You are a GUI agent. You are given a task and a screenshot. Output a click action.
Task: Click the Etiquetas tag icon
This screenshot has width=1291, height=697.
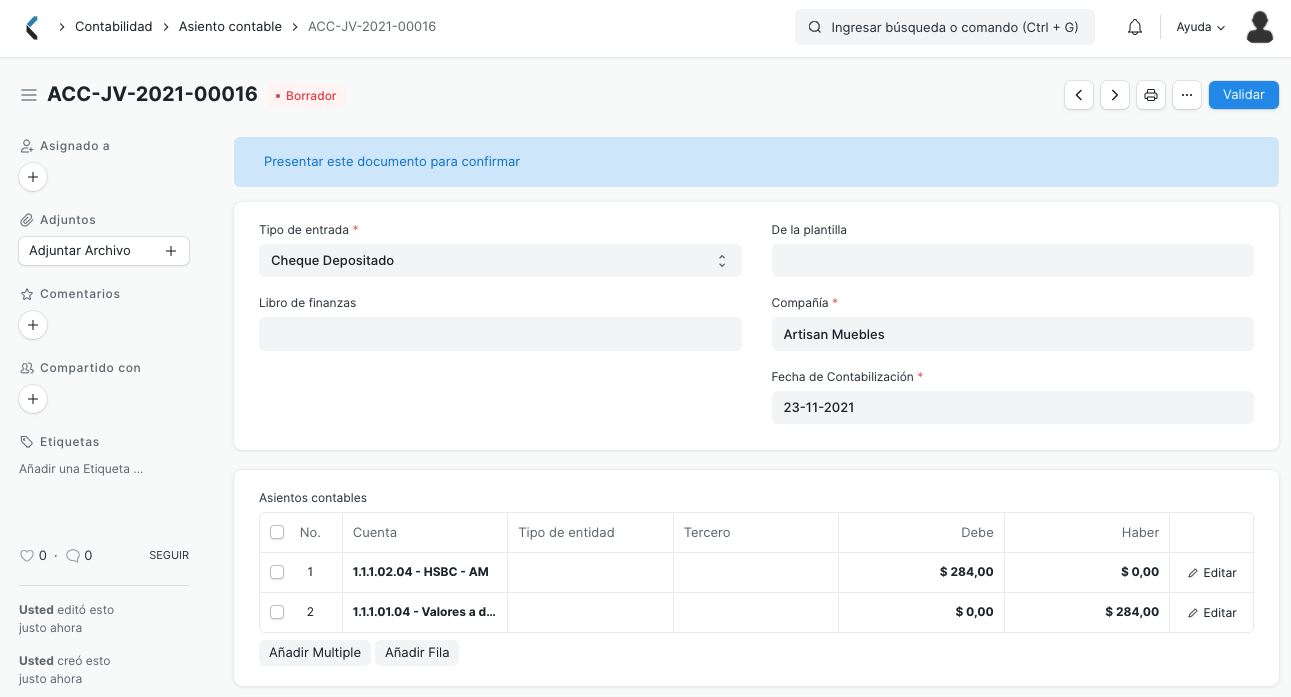[27, 442]
